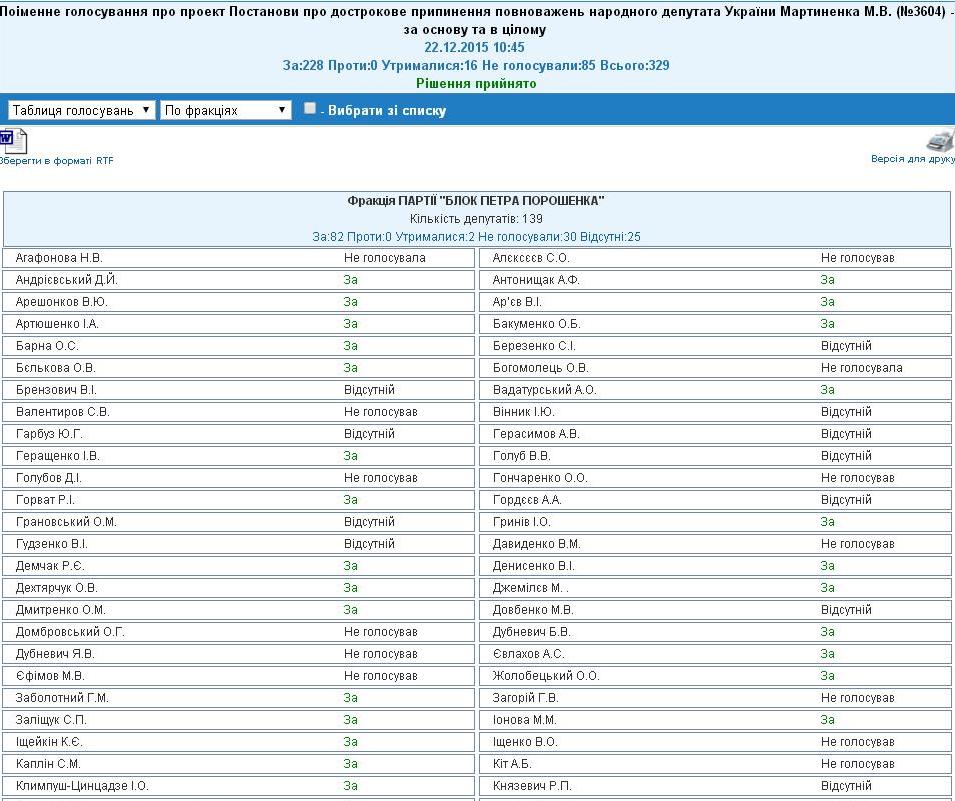The image size is (955, 801).
Task: Open 'Версія для друку' link
Action: click(x=913, y=159)
